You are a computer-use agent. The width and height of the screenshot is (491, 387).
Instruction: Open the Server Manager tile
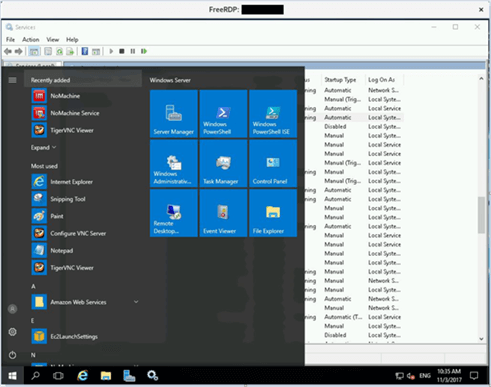(174, 114)
